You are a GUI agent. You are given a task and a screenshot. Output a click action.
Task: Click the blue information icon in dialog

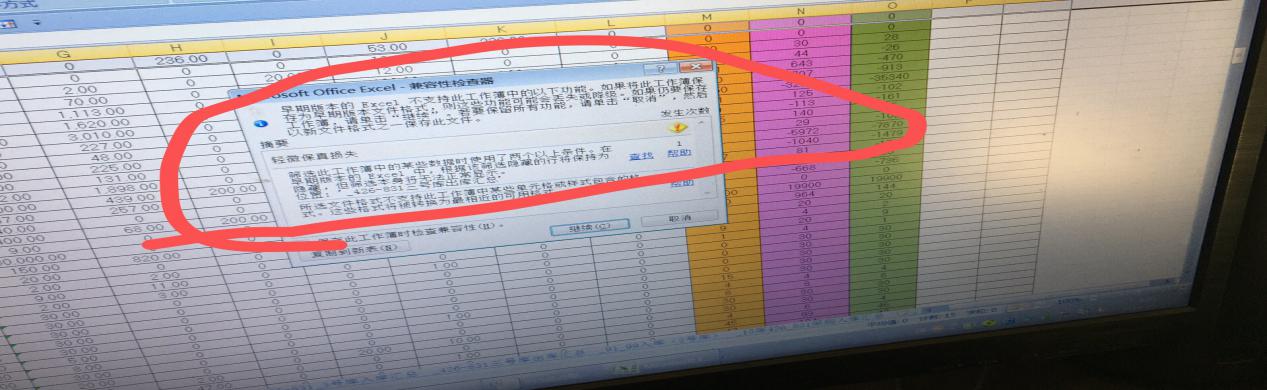(261, 123)
